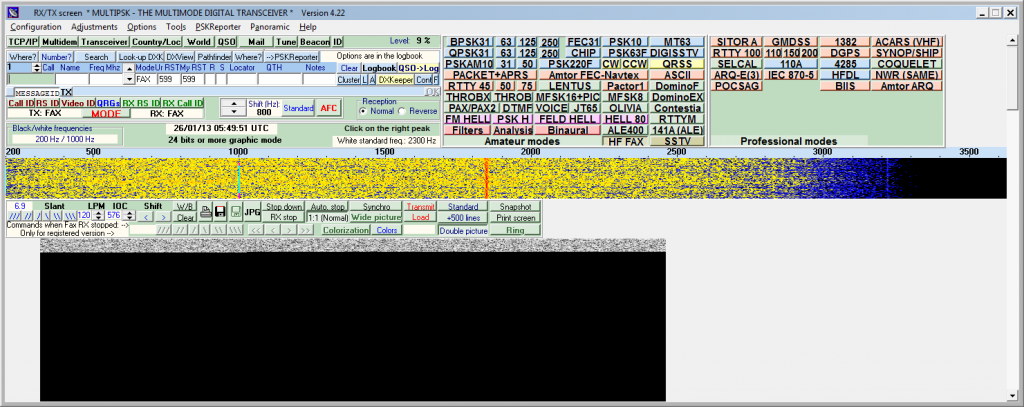Viewport: 1024px width, 407px height.
Task: Shift the picture right with blue '>' button
Action: pyautogui.click(x=163, y=216)
